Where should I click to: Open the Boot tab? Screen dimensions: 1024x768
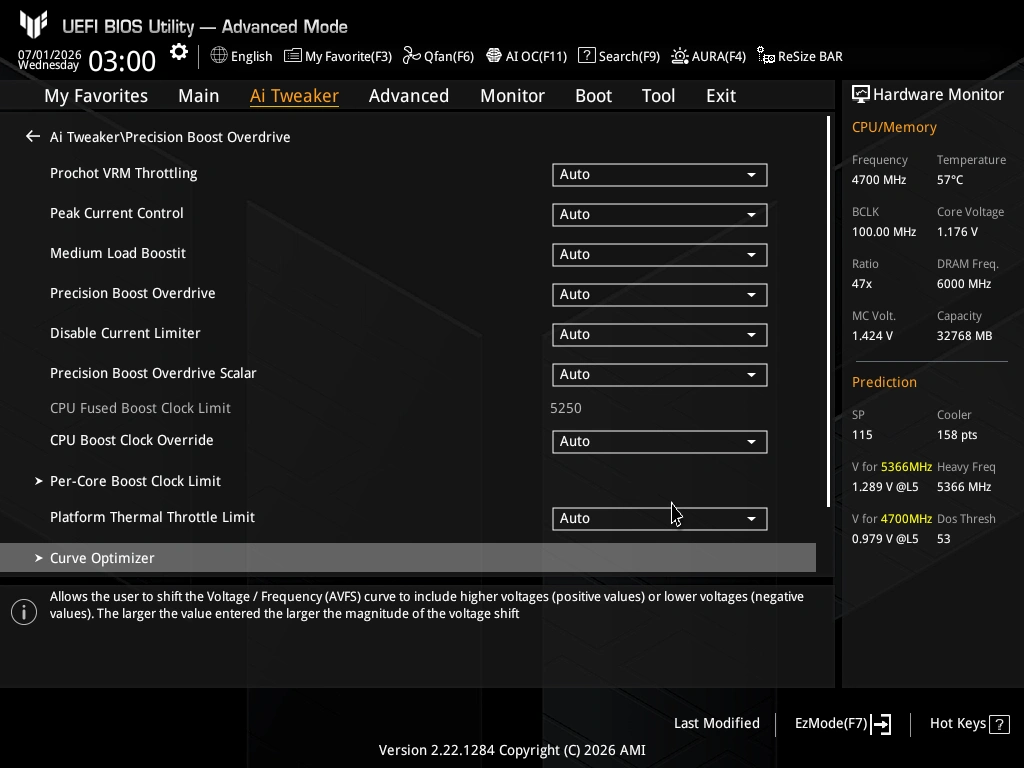593,95
